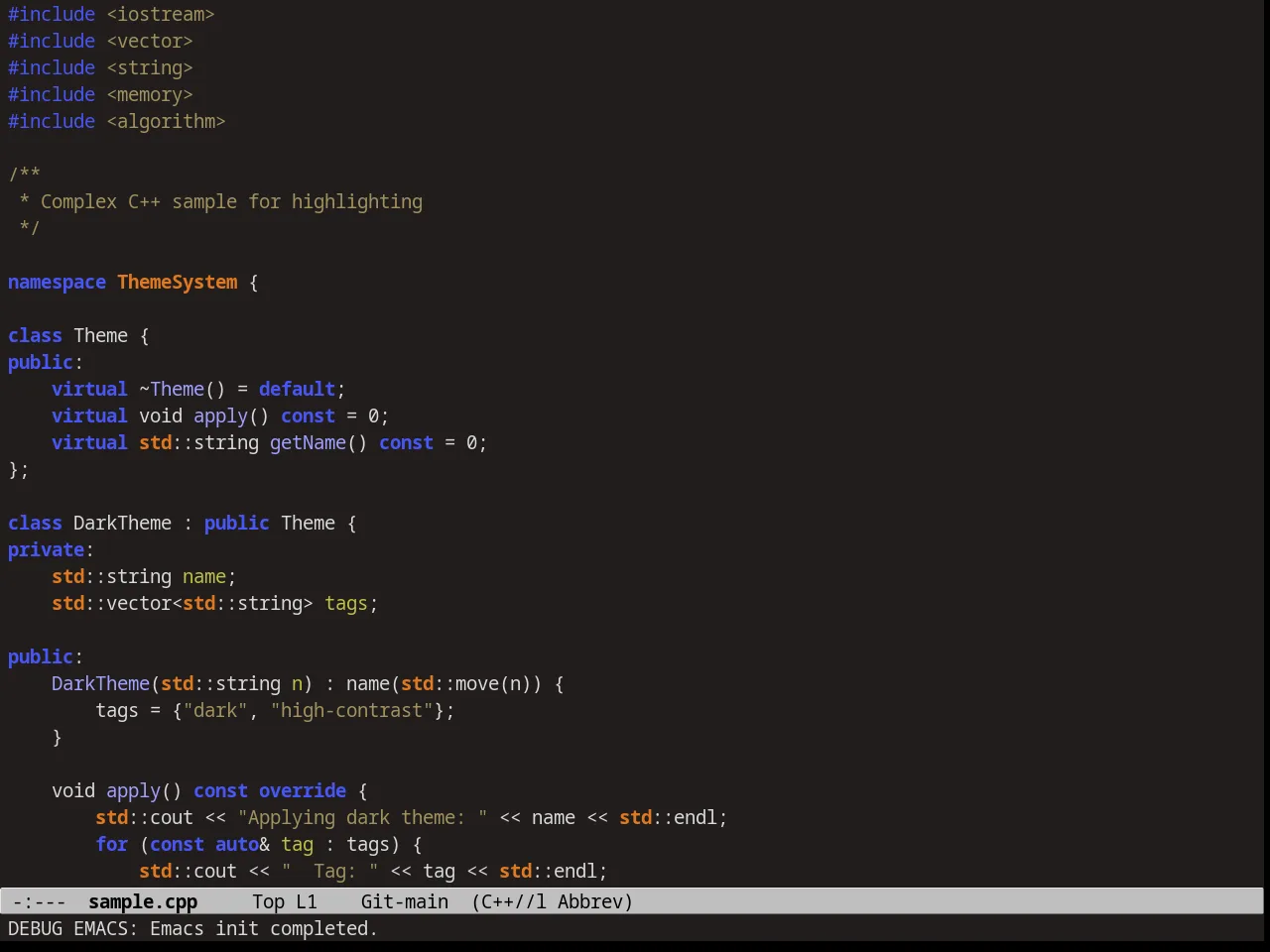The image size is (1270, 952).
Task: Click the "high-contrast" string literal
Action: click(x=351, y=710)
